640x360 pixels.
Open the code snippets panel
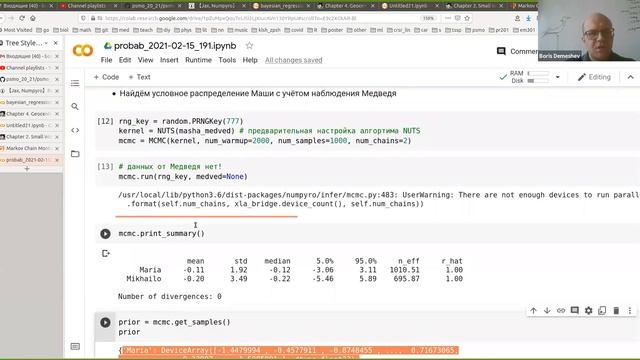[x=75, y=130]
